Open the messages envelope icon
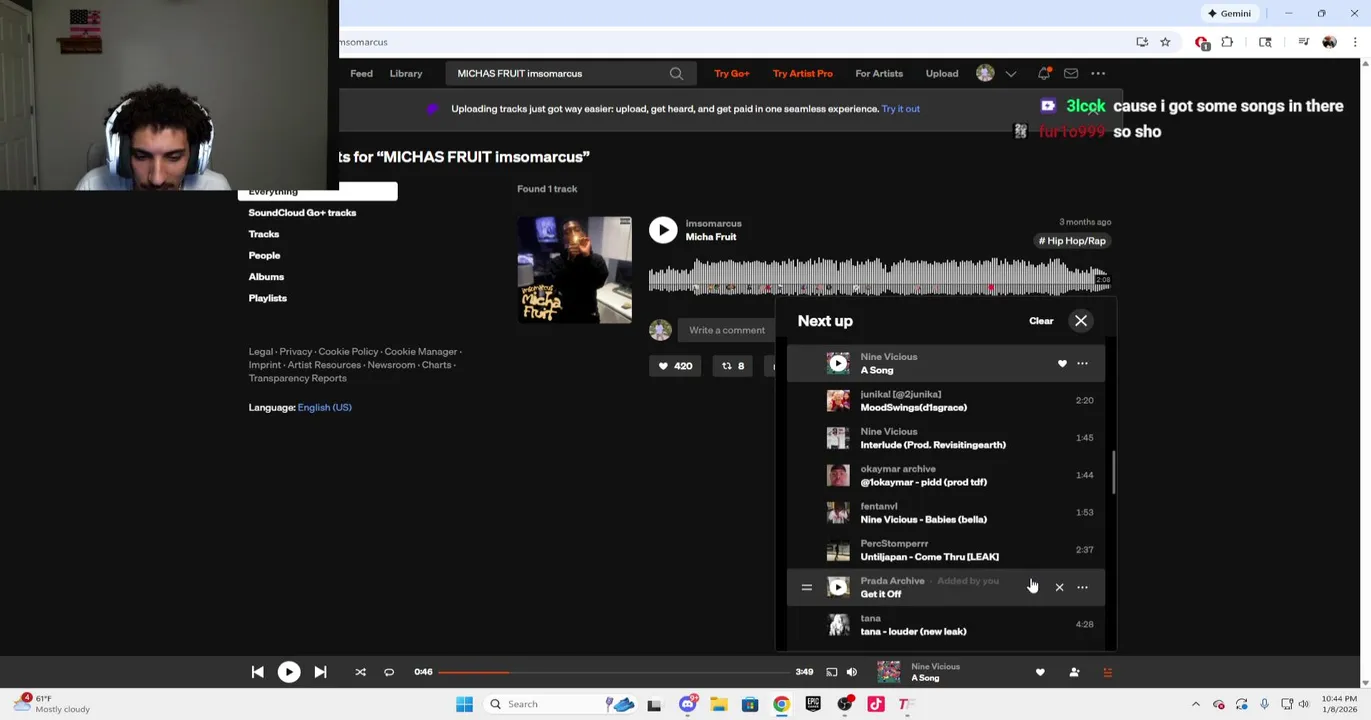1371x720 pixels. pos(1071,73)
